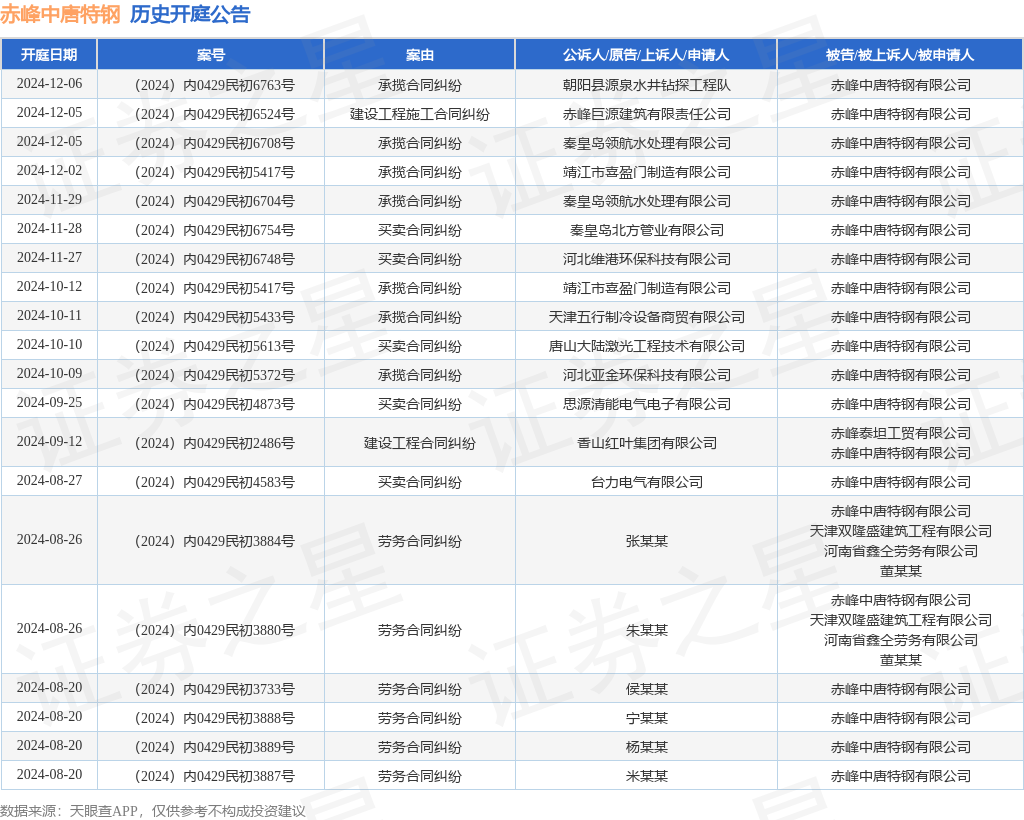This screenshot has height=820, width=1024.
Task: Click the 被告/被上诉人/被申请人 column header
Action: tap(900, 55)
